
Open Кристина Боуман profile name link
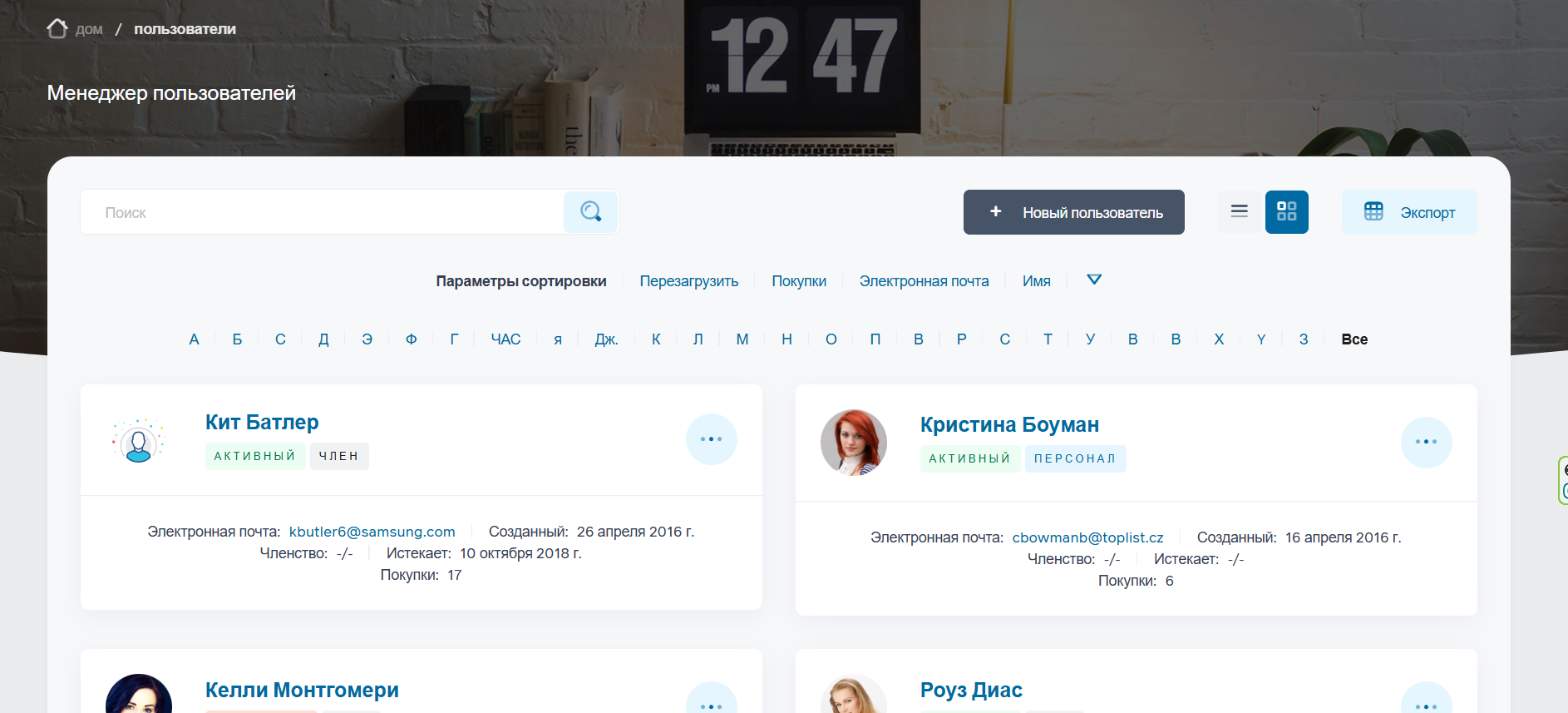click(1010, 424)
